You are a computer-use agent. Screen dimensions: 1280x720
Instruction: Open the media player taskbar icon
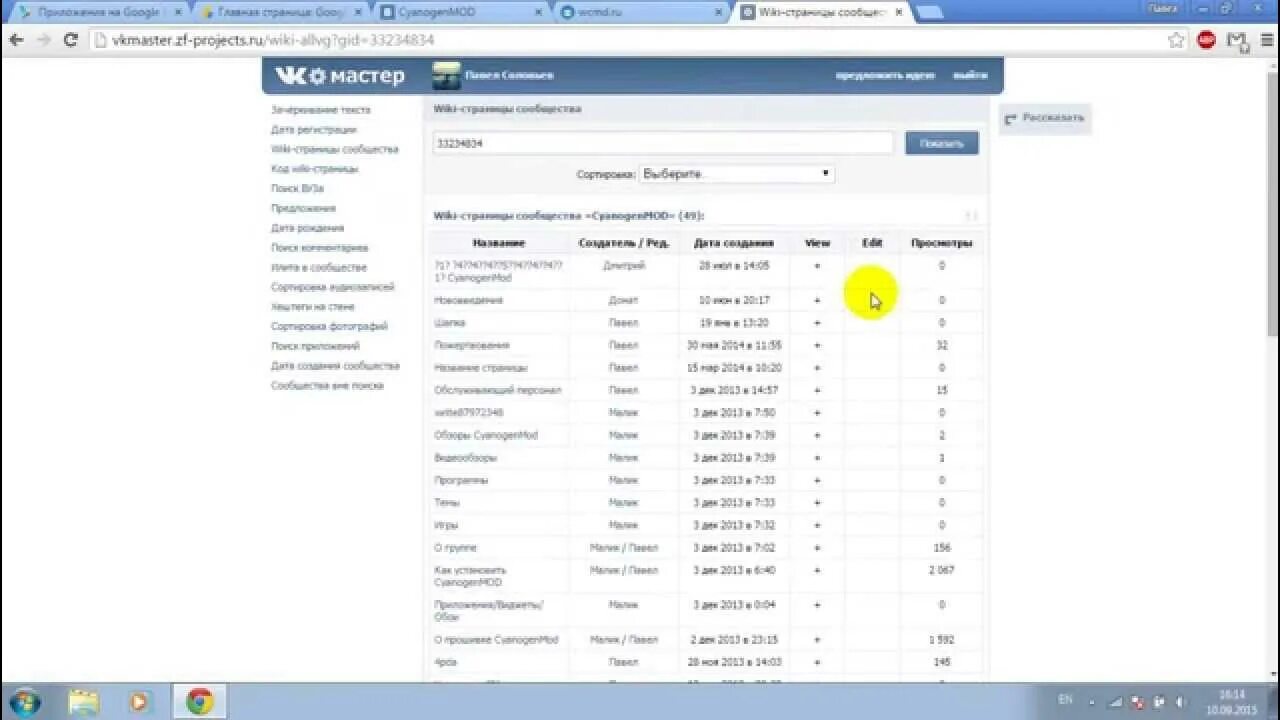[x=139, y=702]
